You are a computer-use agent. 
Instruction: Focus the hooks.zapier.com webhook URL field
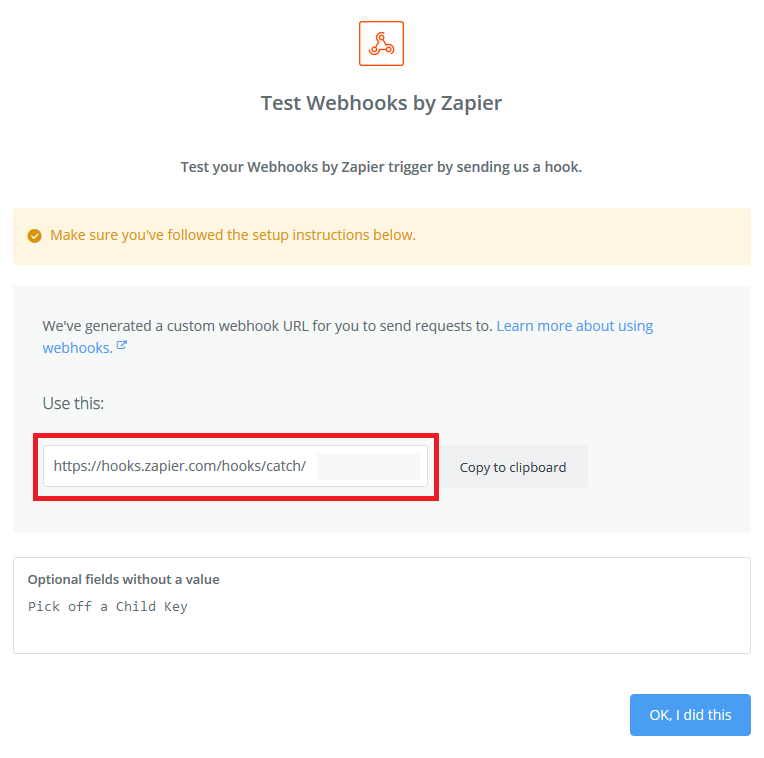(235, 466)
